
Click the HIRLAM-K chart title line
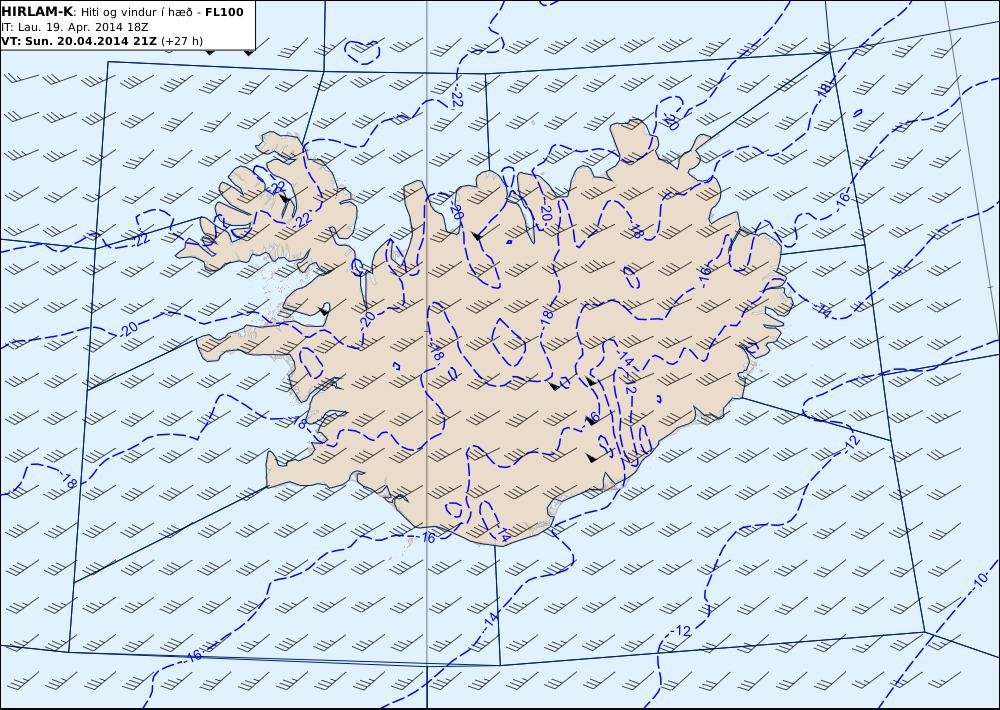pos(122,11)
